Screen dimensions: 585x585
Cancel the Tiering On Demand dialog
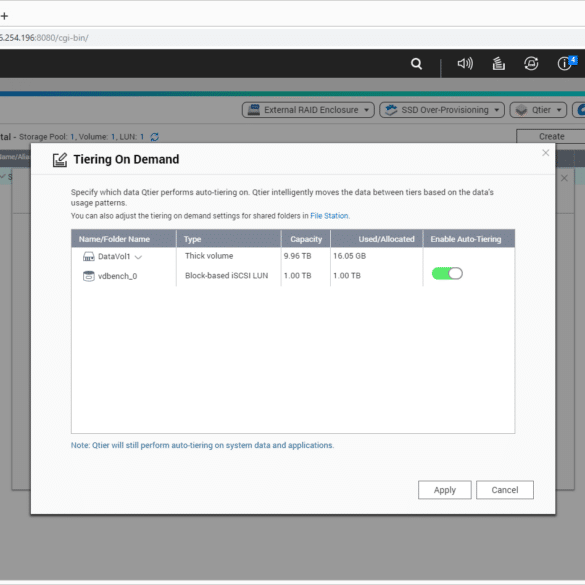click(x=505, y=490)
